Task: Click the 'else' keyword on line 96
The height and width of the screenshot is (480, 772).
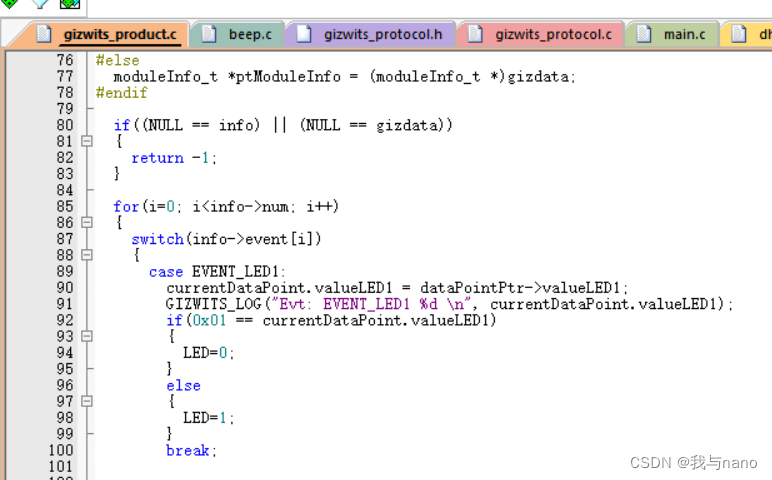Action: click(183, 385)
